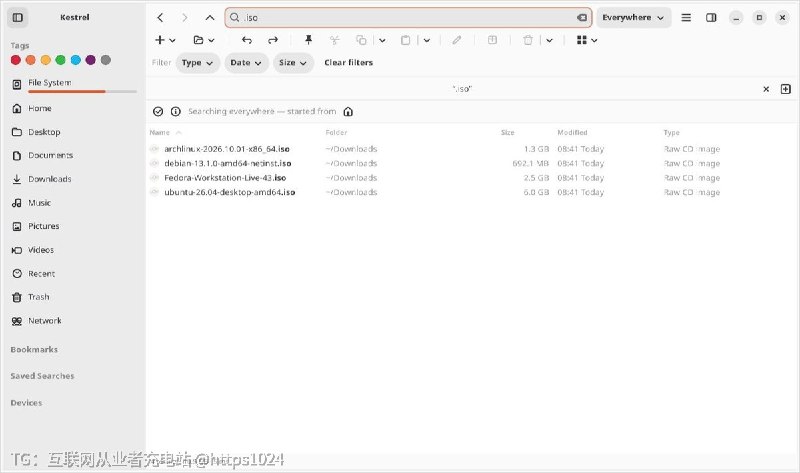Paste from clipboard icon
Screen dimensions: 800x473
pos(405,40)
